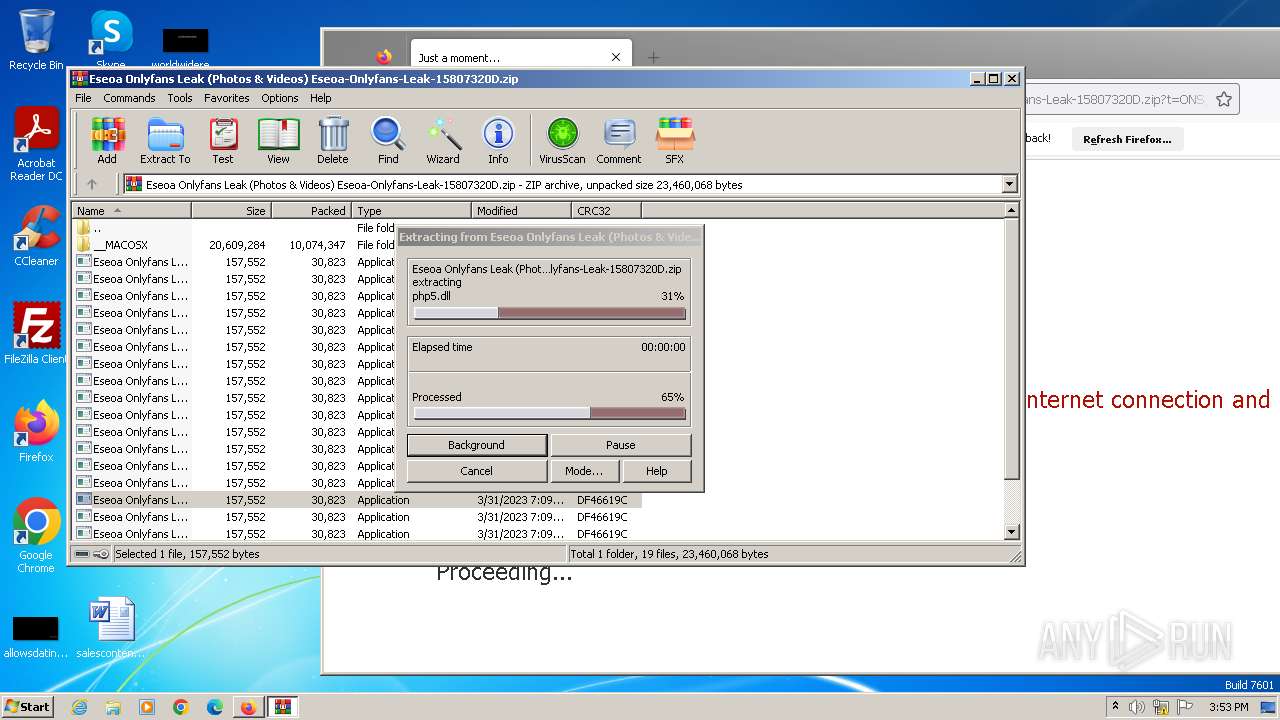
Task: Click the php5.dll file progress bar
Action: [550, 313]
